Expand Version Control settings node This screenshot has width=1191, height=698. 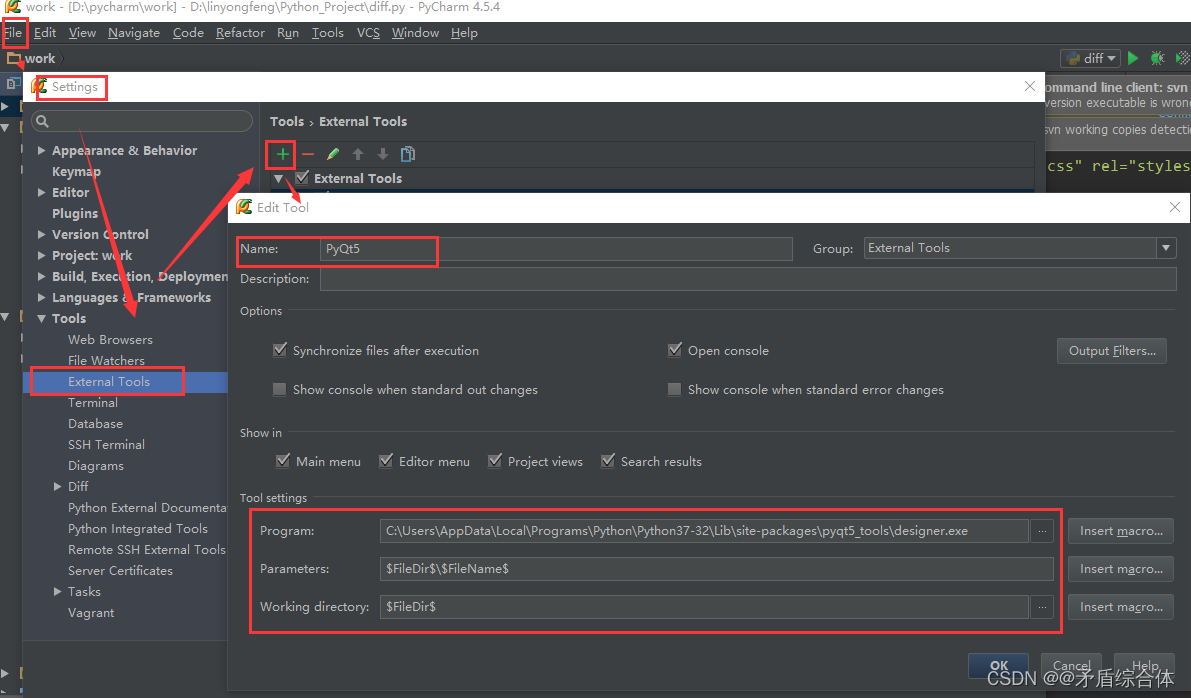tap(41, 235)
